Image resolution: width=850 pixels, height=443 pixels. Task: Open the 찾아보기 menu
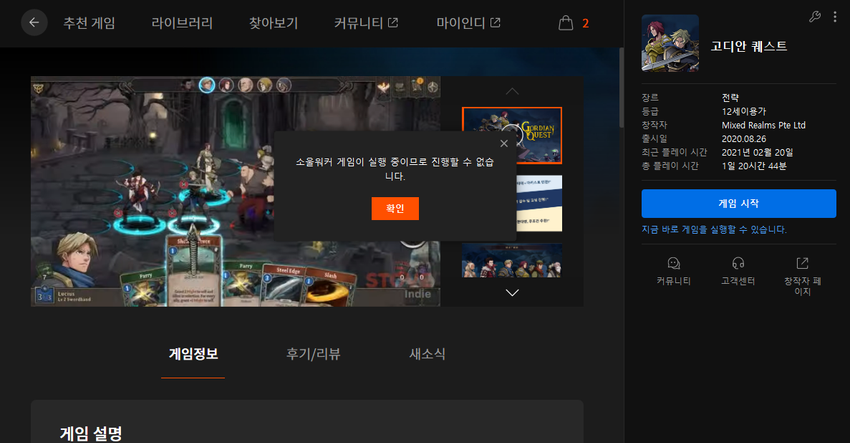273,22
